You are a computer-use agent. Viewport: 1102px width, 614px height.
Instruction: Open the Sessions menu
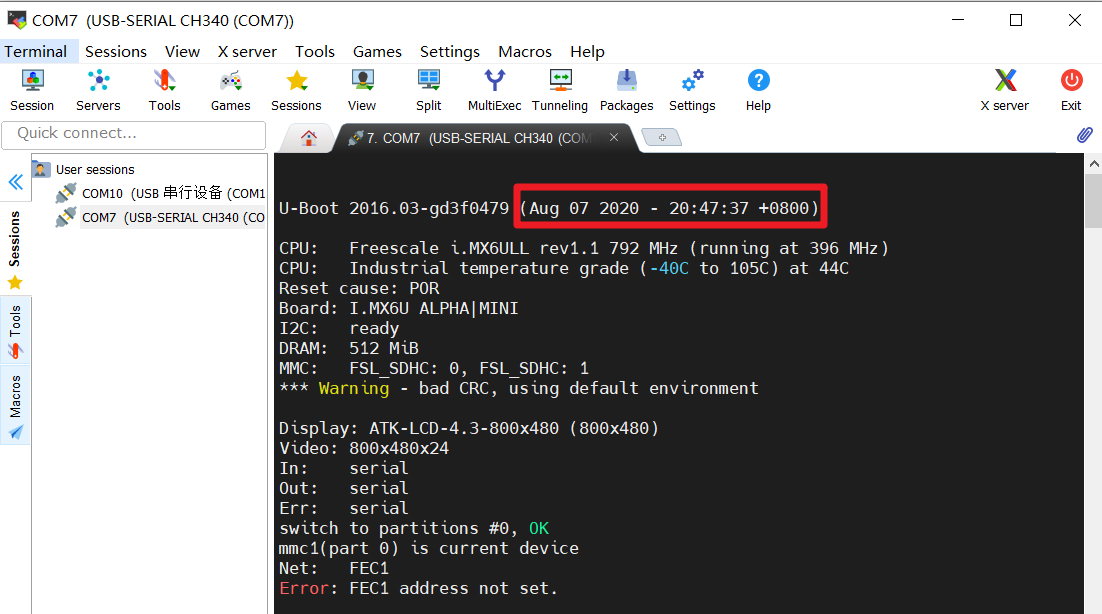[x=115, y=51]
